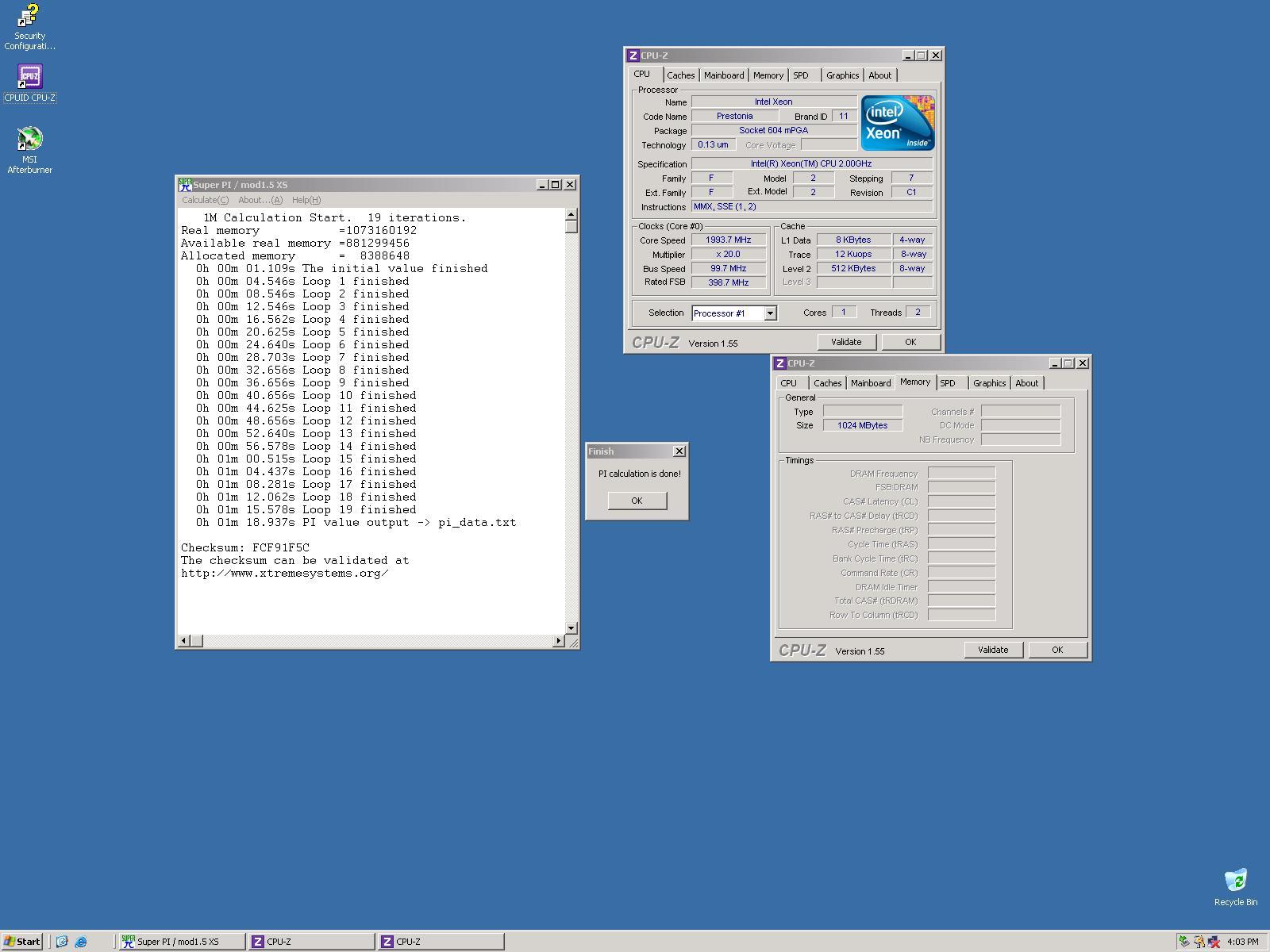Click the Multiplier value x 20.0
The width and height of the screenshot is (1270, 952).
pos(728,254)
